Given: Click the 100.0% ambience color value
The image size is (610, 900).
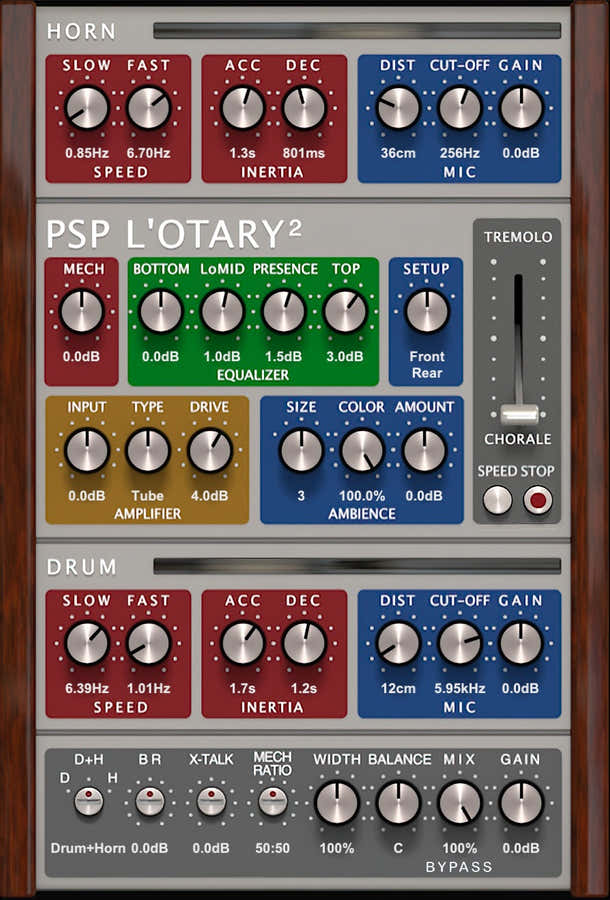Looking at the screenshot, I should pos(362,495).
